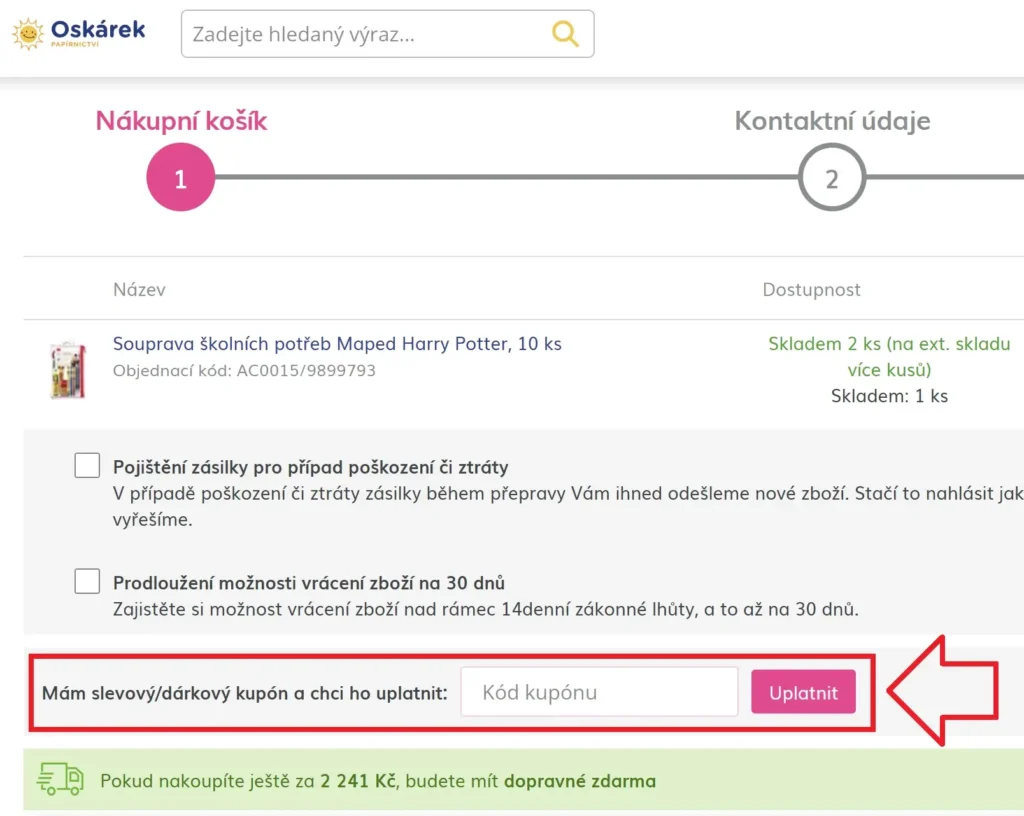
Task: Open the Harry Potter product thumbnail
Action: point(68,370)
